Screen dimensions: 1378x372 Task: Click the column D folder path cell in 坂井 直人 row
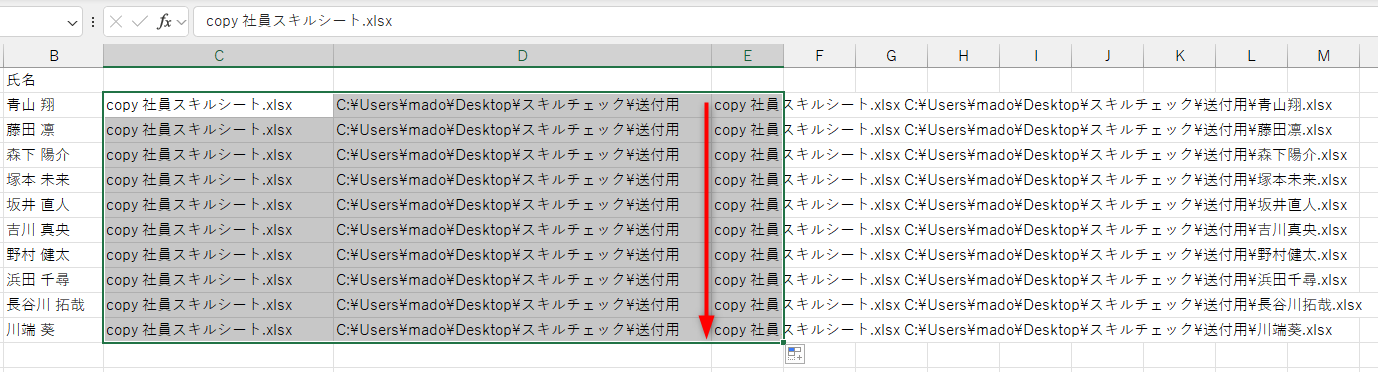(x=522, y=204)
